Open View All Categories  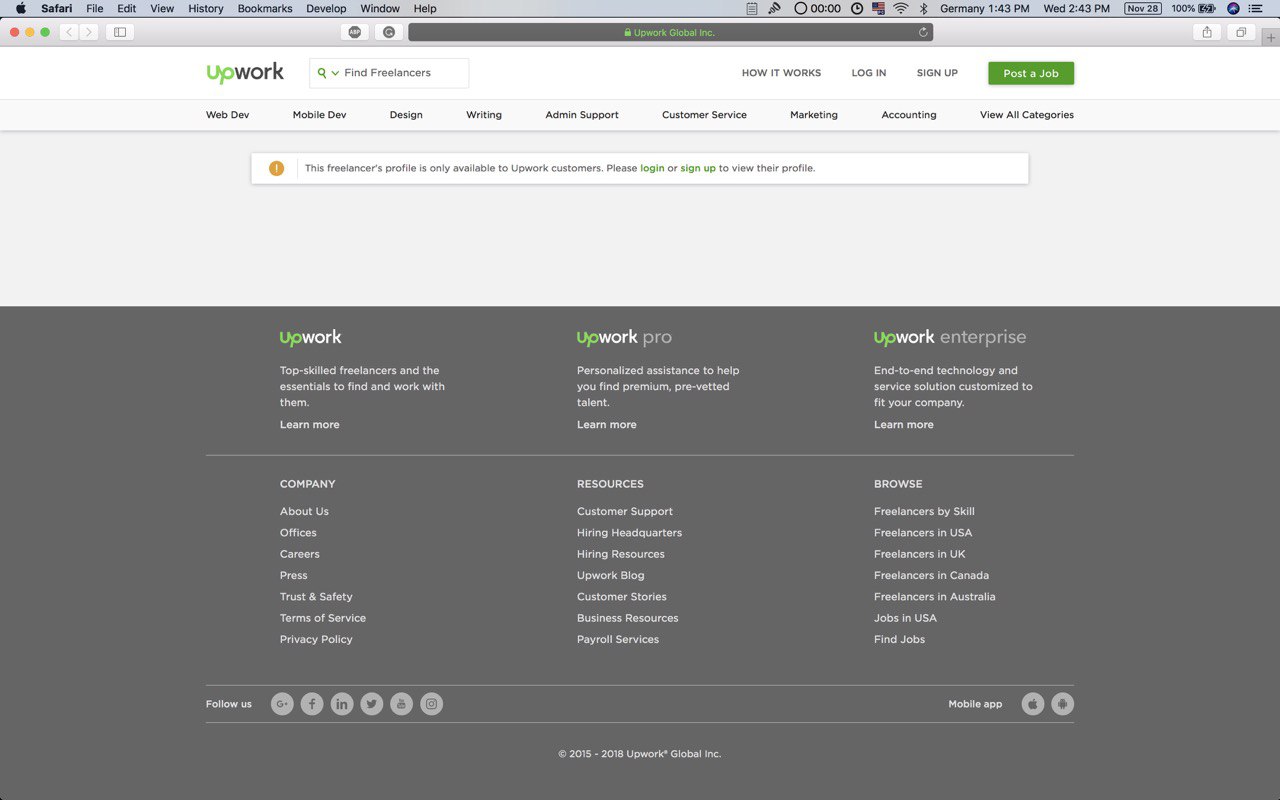pos(1027,115)
